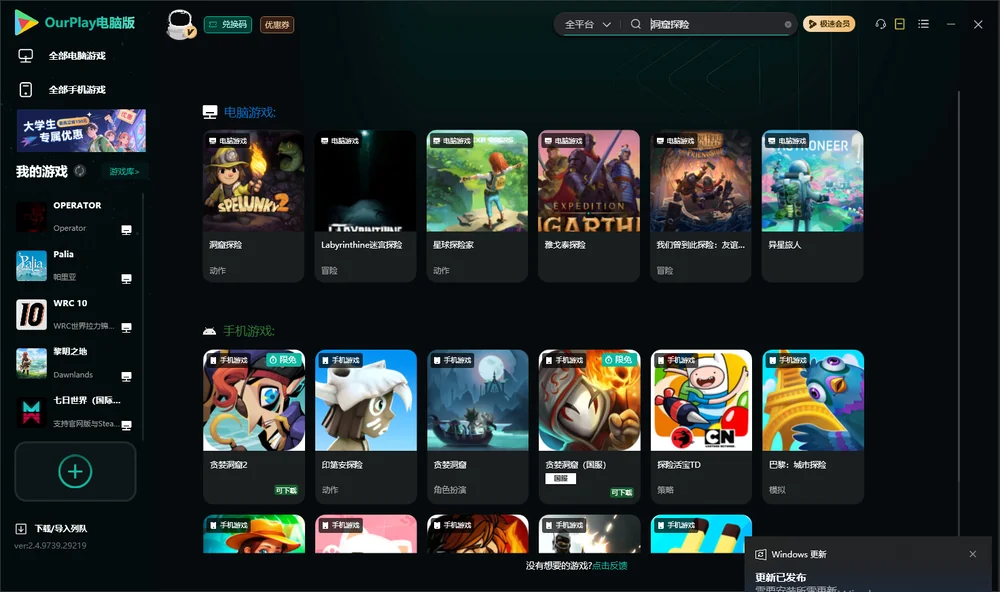Open the 雅戈泰探险 game card
This screenshot has width=1000, height=592.
[x=589, y=206]
